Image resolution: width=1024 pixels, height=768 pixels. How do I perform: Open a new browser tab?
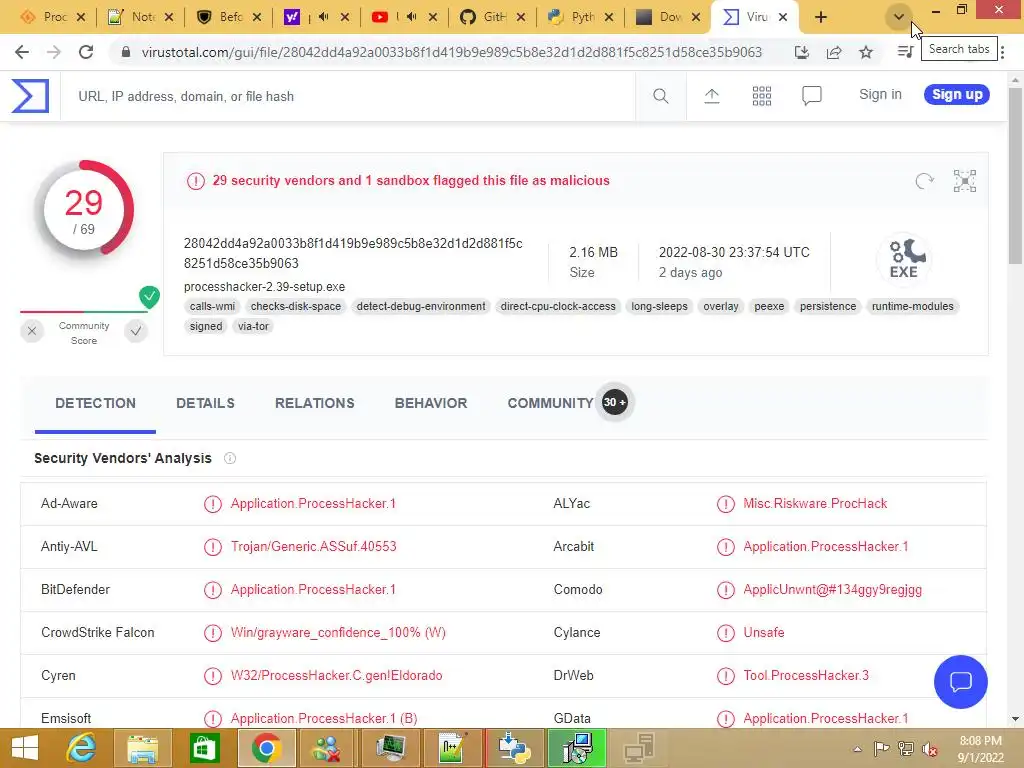(x=821, y=18)
